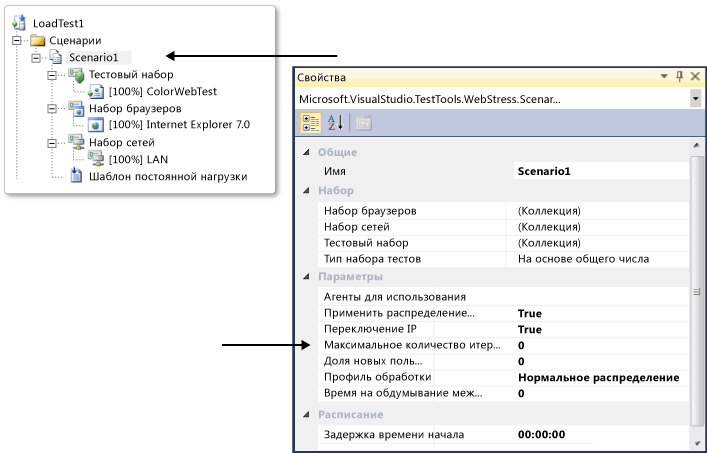Collapse the Набор браузеров node
Screen dimensions: 707x453
(x=52, y=109)
